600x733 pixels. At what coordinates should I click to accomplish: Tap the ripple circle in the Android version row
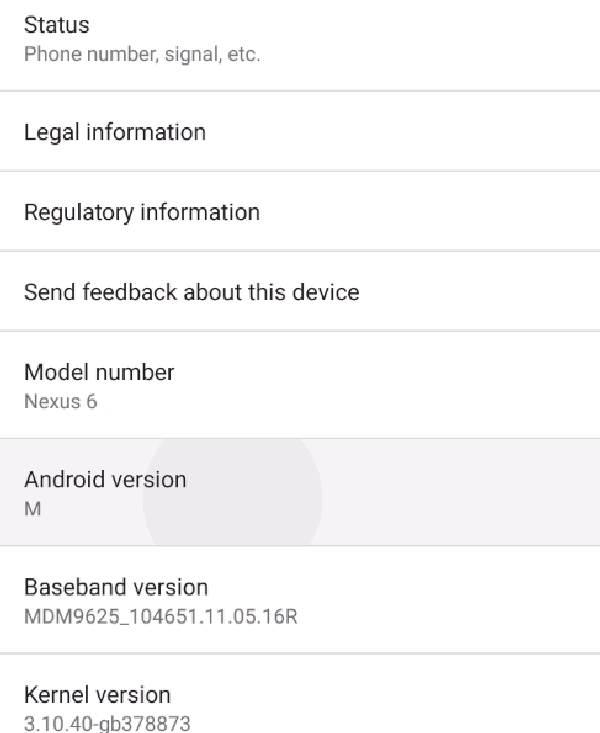[x=232, y=492]
